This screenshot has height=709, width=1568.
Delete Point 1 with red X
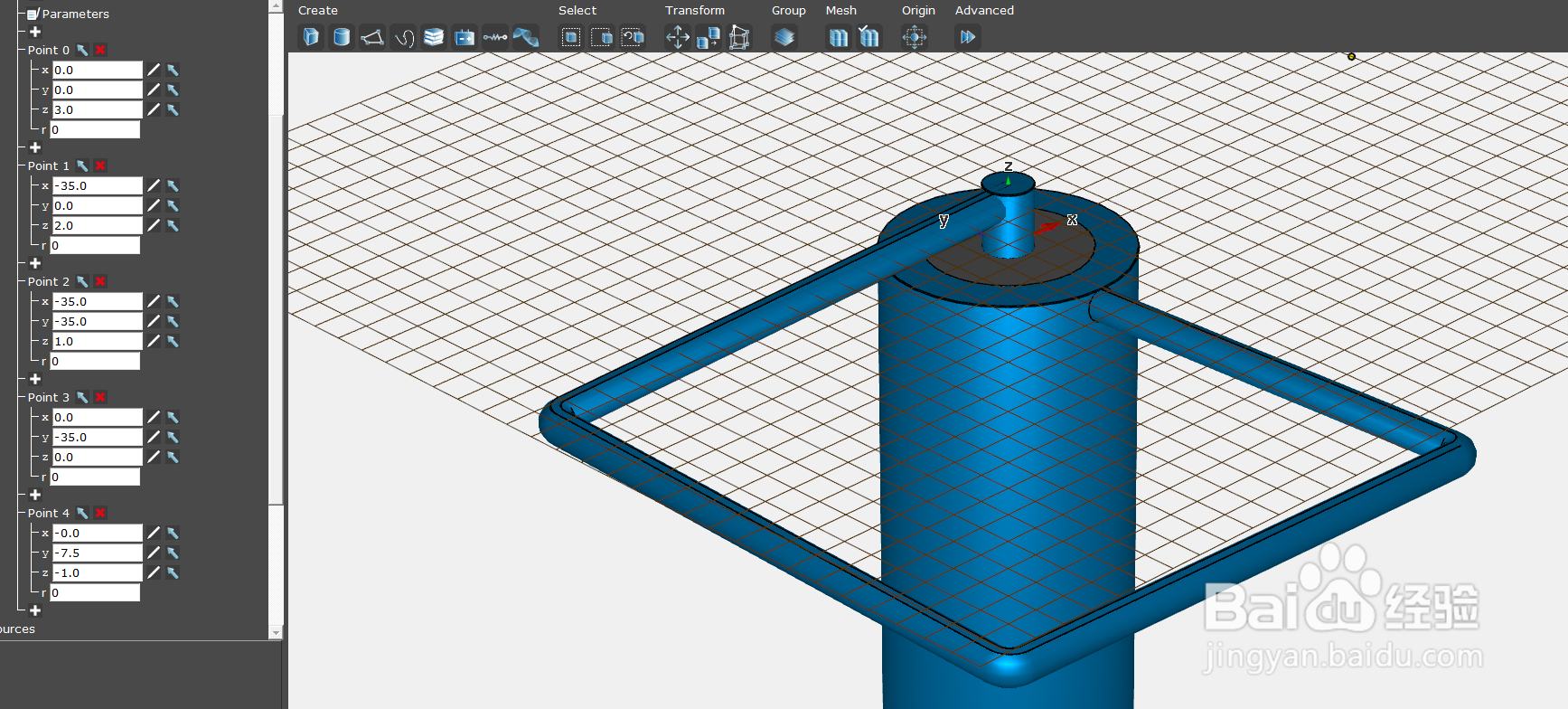click(100, 166)
